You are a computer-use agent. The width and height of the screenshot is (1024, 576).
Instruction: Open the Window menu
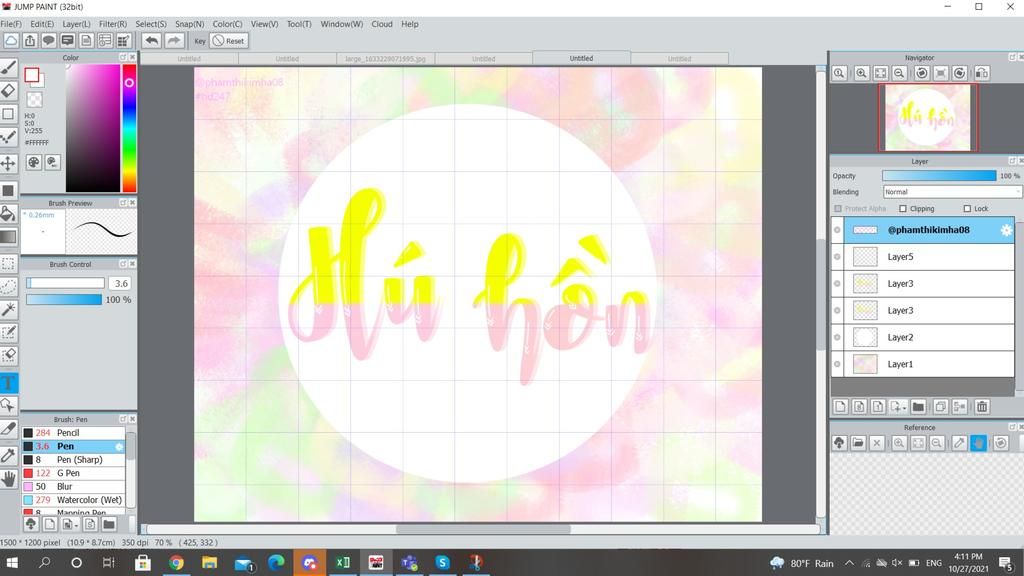(342, 24)
